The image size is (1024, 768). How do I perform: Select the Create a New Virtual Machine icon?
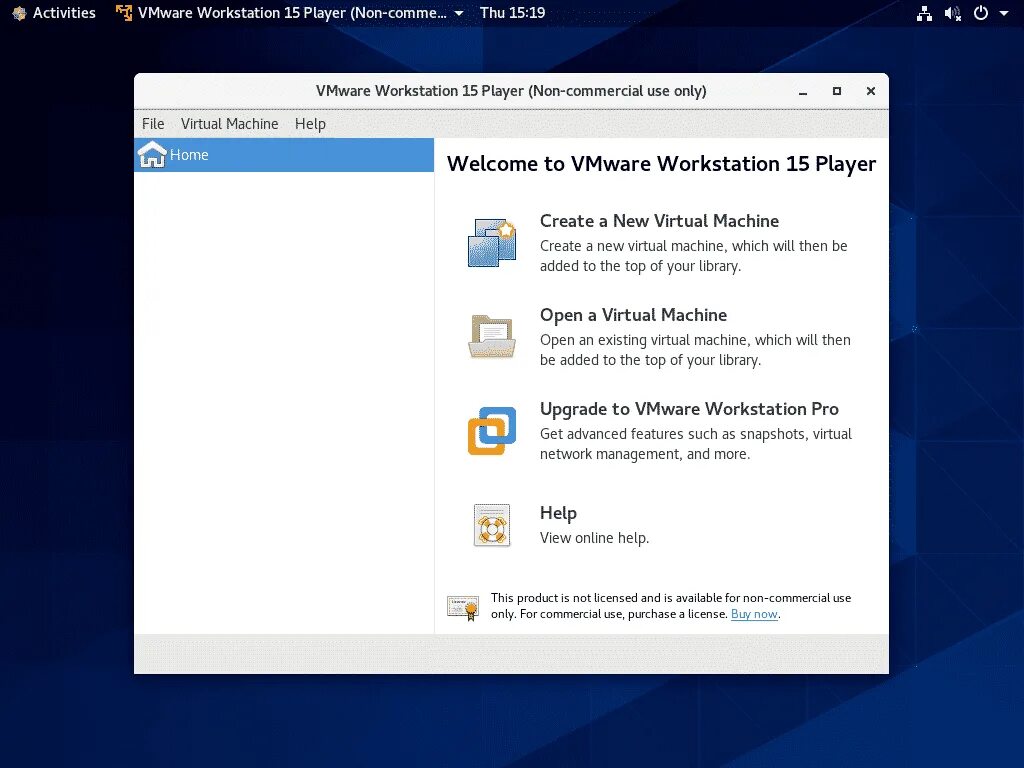[x=491, y=241]
